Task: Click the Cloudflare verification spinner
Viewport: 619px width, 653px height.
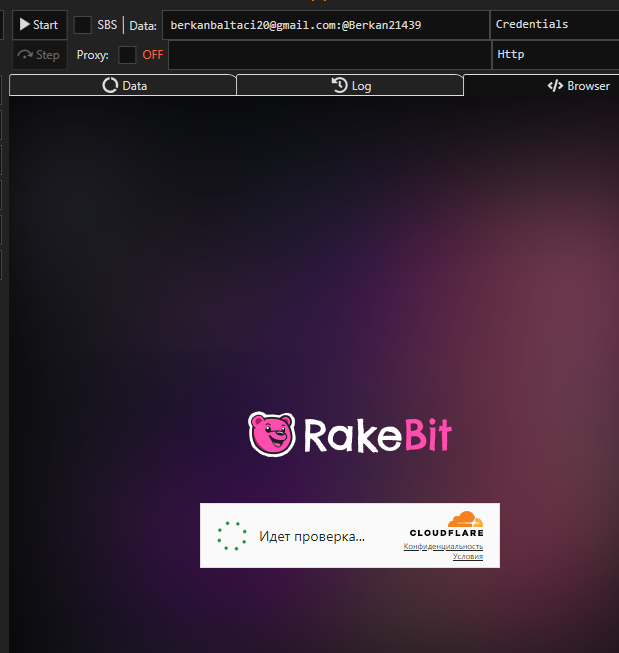Action: coord(232,536)
